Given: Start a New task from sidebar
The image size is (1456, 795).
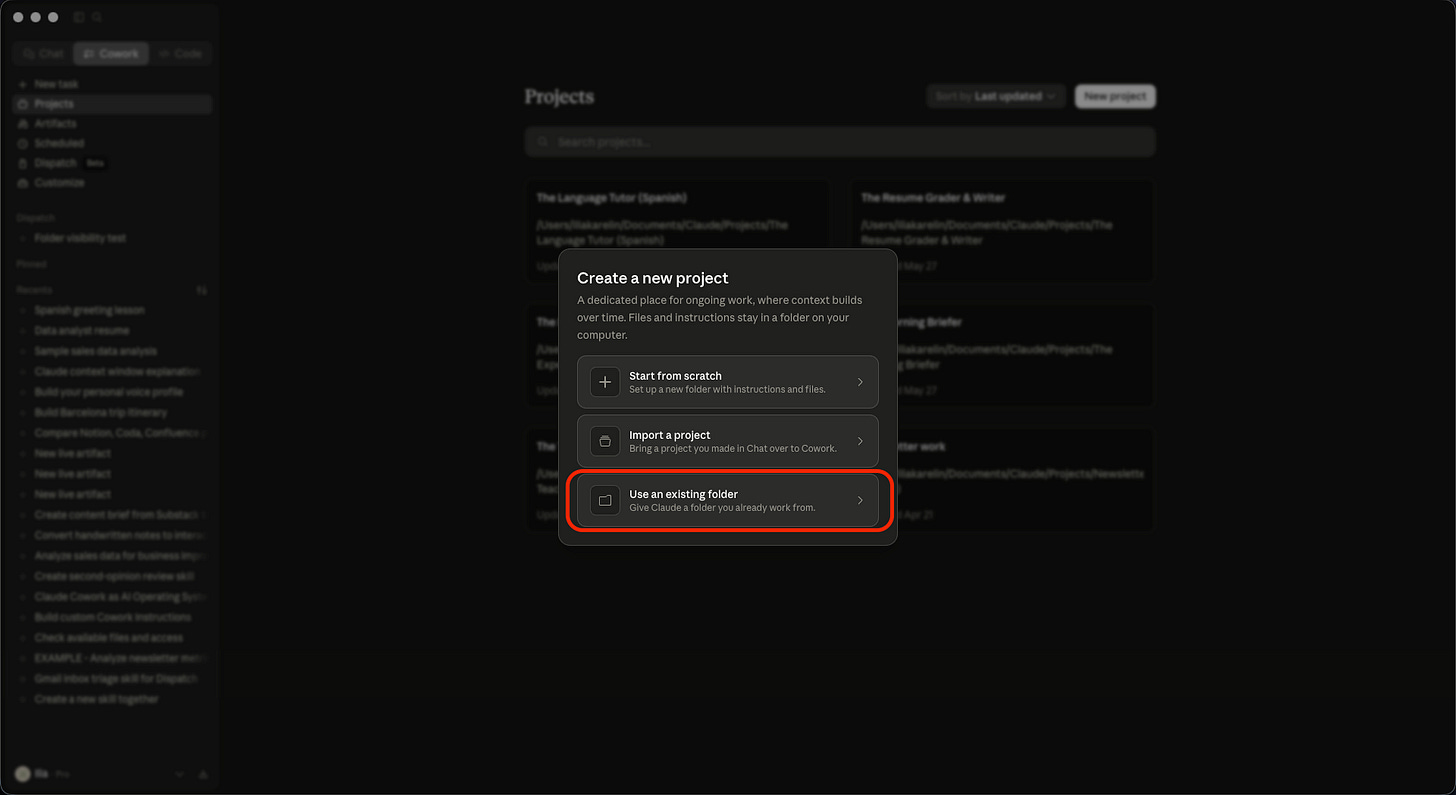Looking at the screenshot, I should (x=112, y=84).
